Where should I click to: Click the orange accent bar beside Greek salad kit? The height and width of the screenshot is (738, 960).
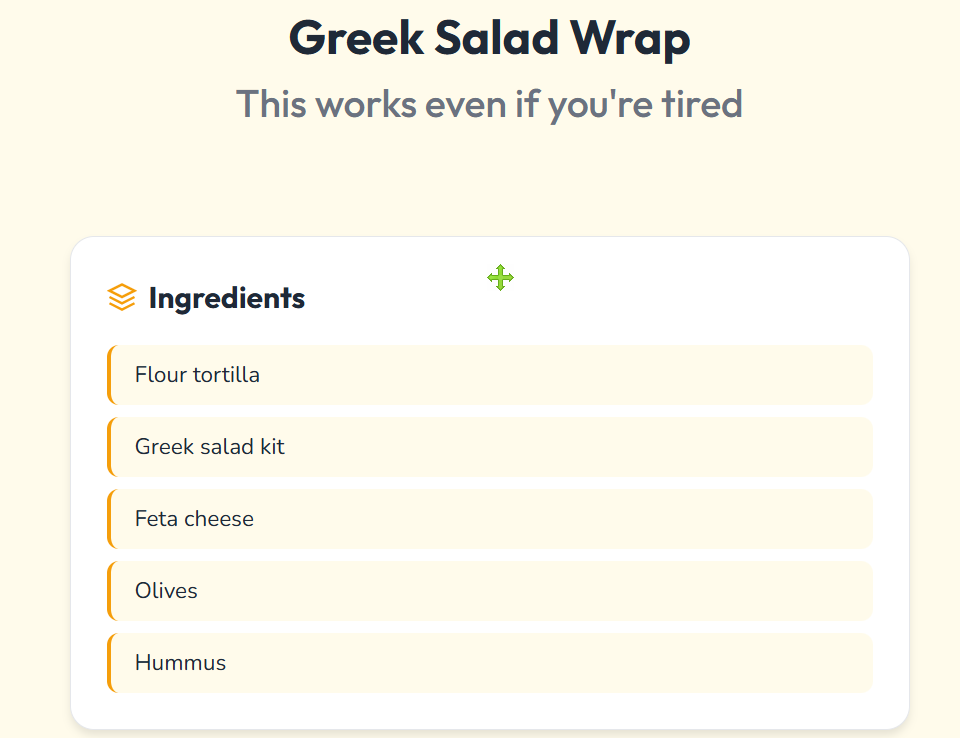[x=110, y=447]
